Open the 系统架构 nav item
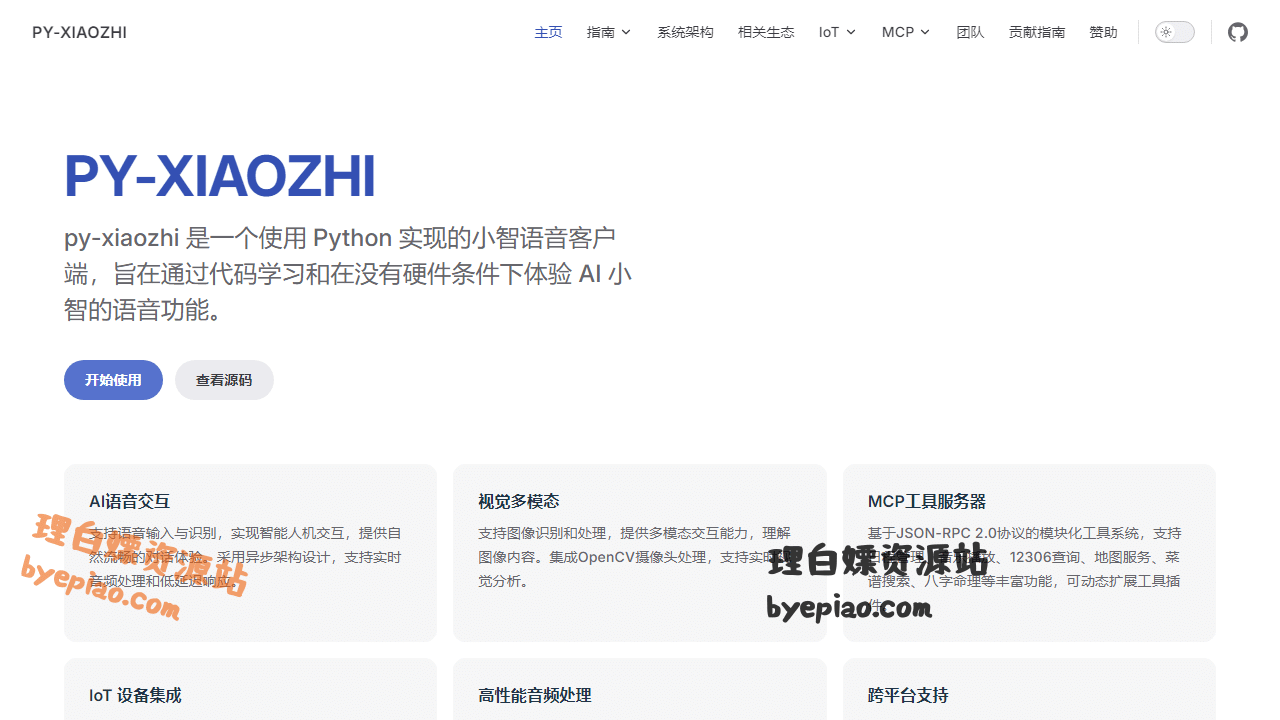This screenshot has width=1280, height=720. click(x=685, y=32)
